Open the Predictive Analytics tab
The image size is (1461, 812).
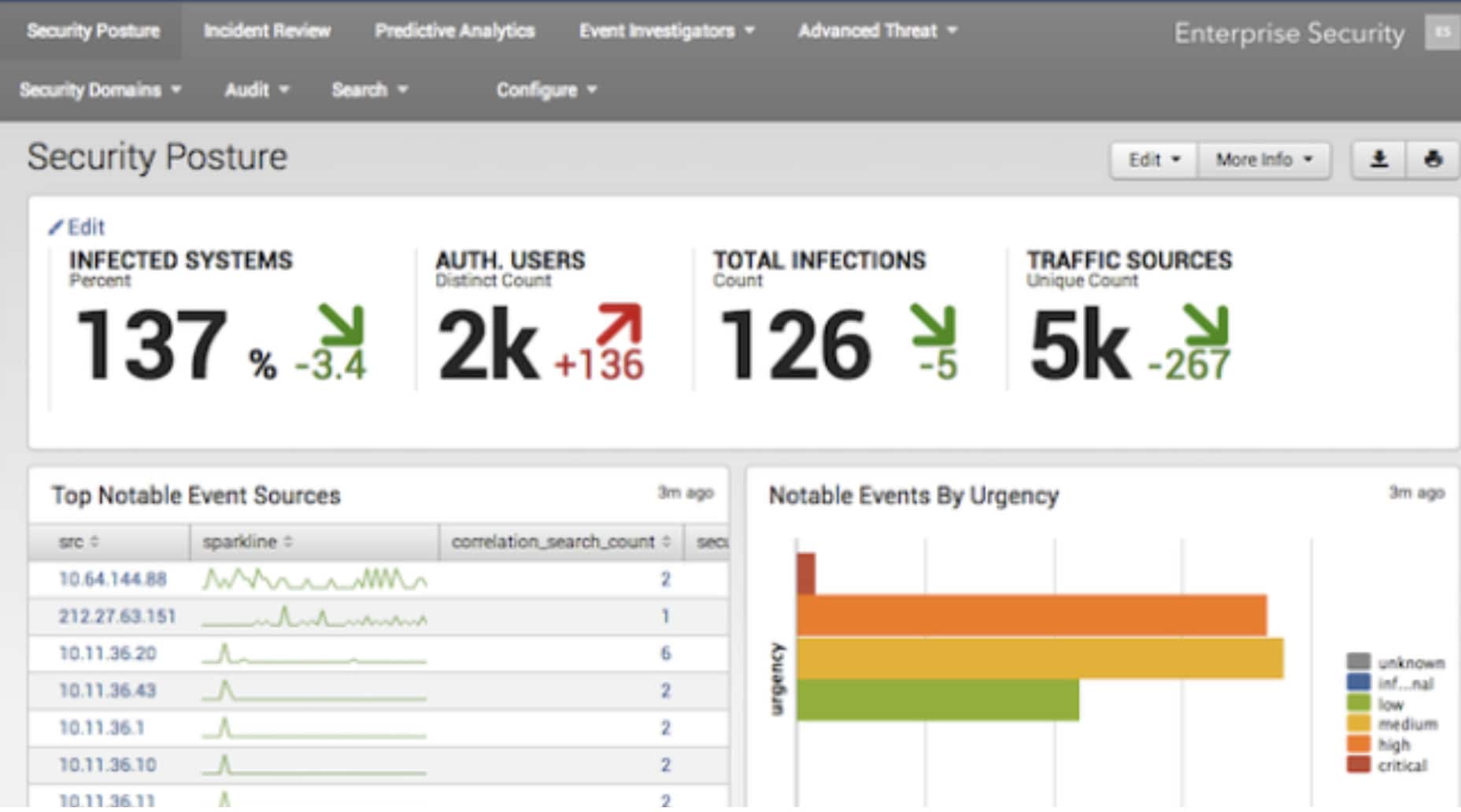tap(454, 31)
